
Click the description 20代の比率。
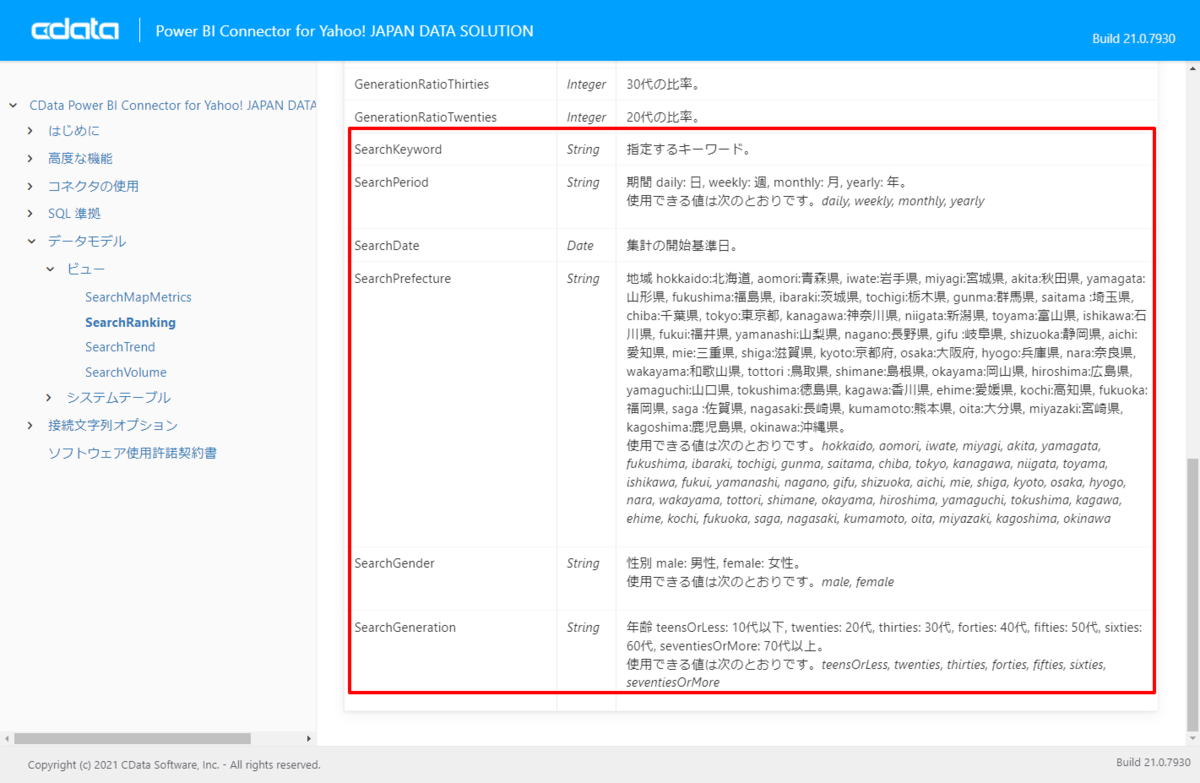(663, 117)
